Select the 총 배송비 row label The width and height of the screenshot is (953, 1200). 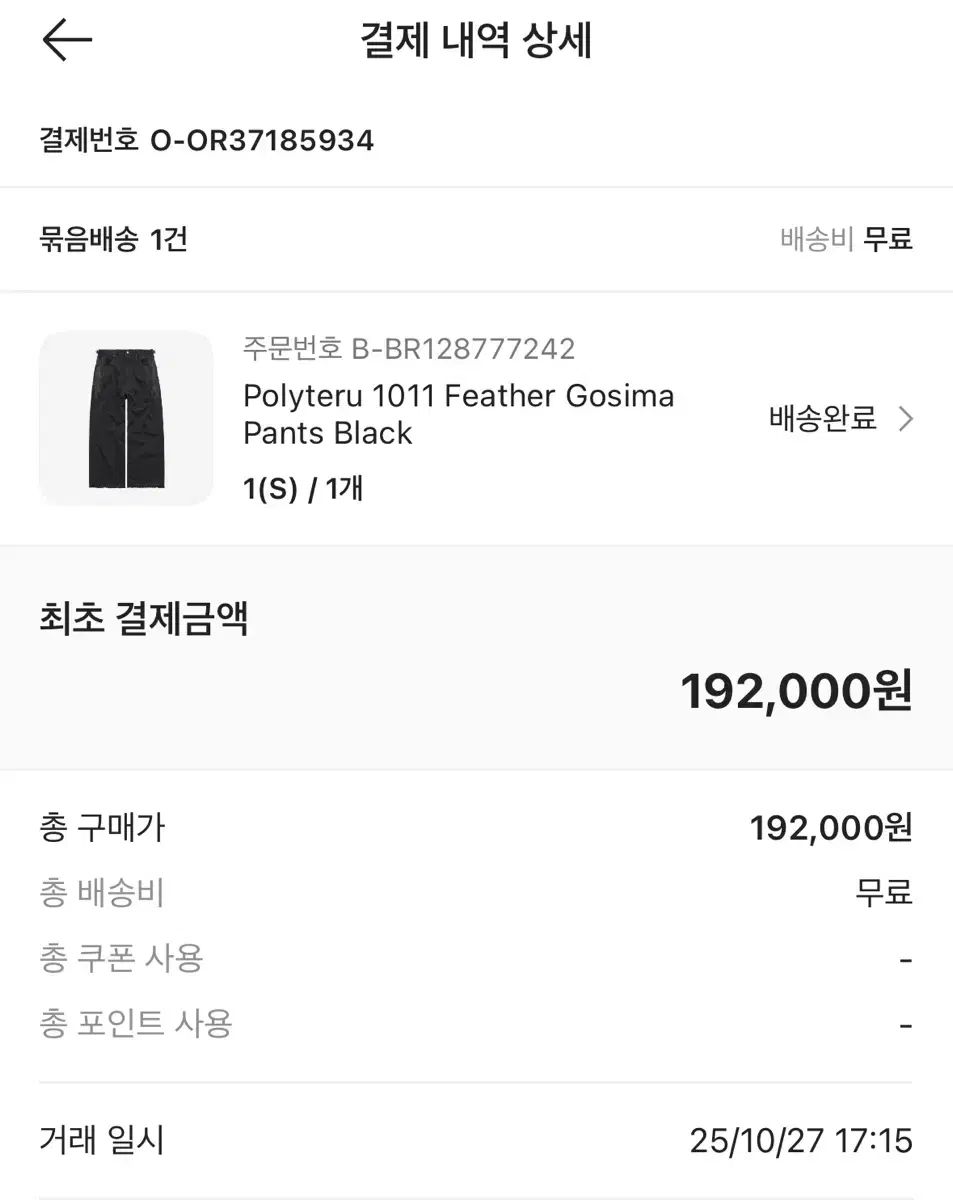coord(102,893)
